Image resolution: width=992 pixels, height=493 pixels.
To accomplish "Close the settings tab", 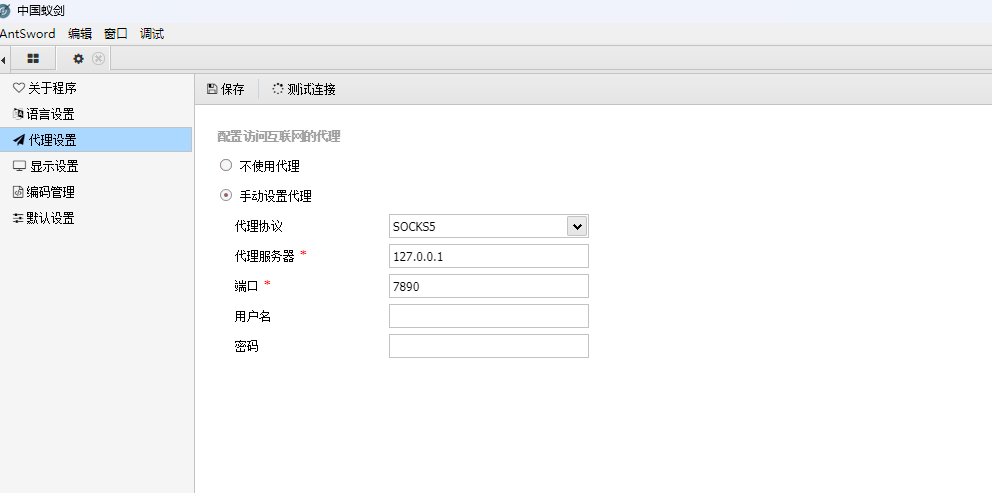I will [98, 59].
